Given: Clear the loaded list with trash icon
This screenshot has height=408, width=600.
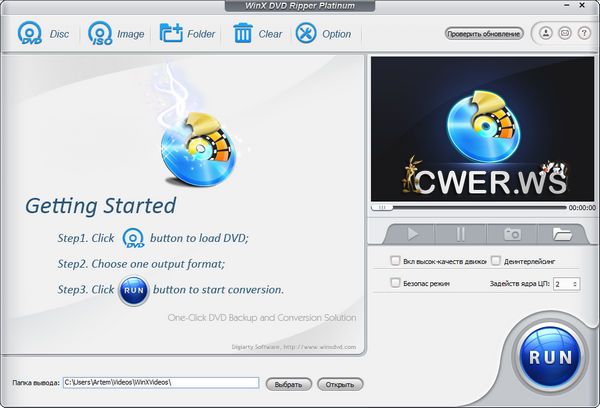Looking at the screenshot, I should [257, 34].
